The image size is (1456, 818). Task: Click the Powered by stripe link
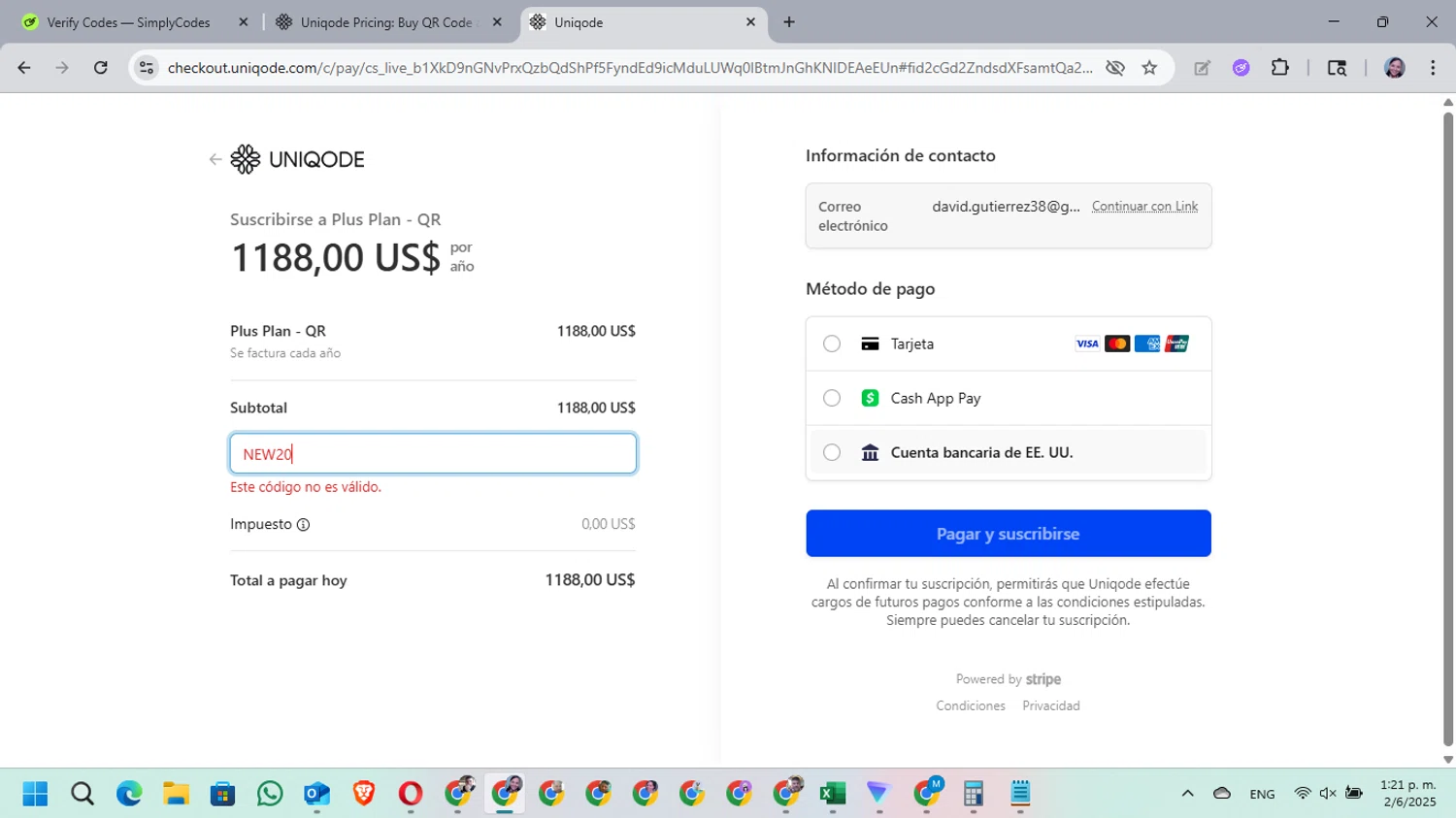click(1009, 679)
